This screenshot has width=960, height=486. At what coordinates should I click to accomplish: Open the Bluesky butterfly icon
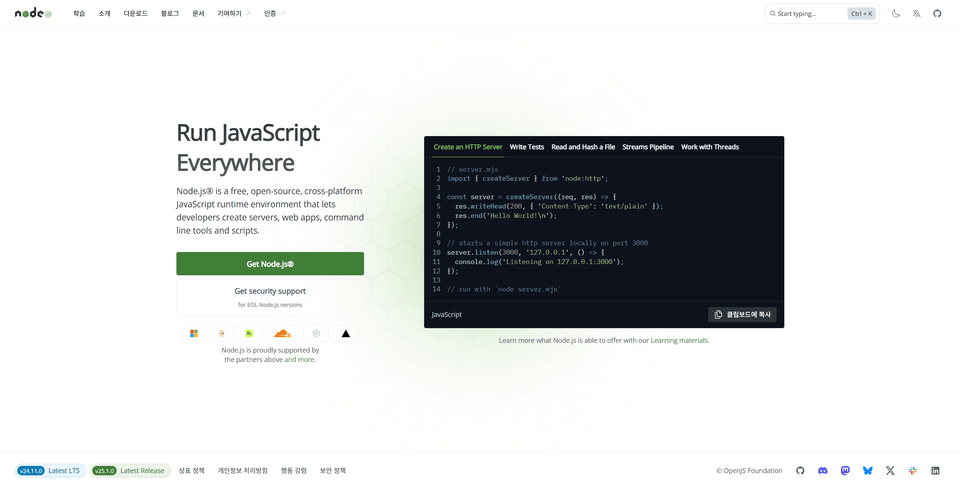pyautogui.click(x=868, y=471)
